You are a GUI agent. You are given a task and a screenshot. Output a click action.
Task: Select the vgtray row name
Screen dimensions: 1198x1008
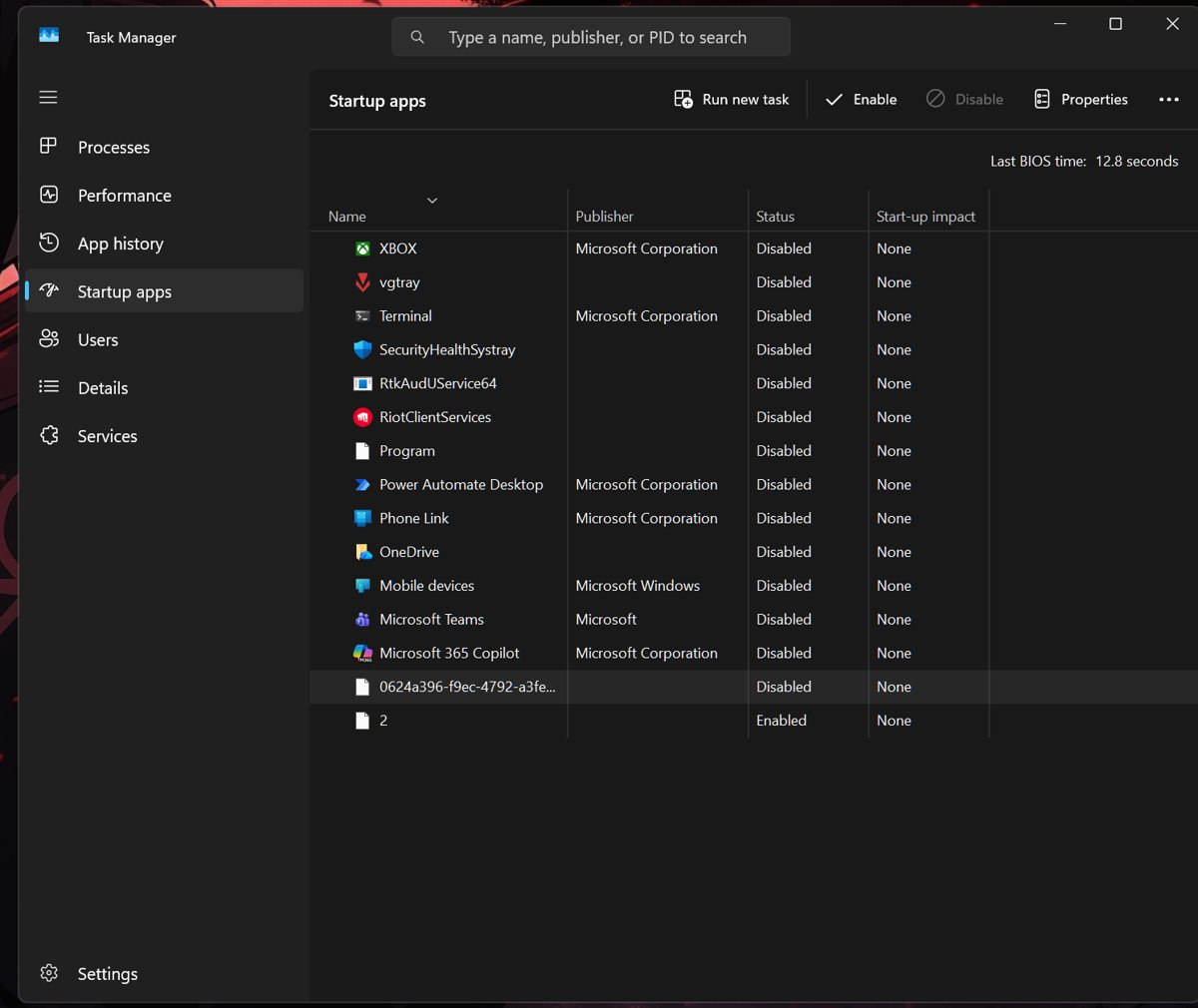pos(399,282)
